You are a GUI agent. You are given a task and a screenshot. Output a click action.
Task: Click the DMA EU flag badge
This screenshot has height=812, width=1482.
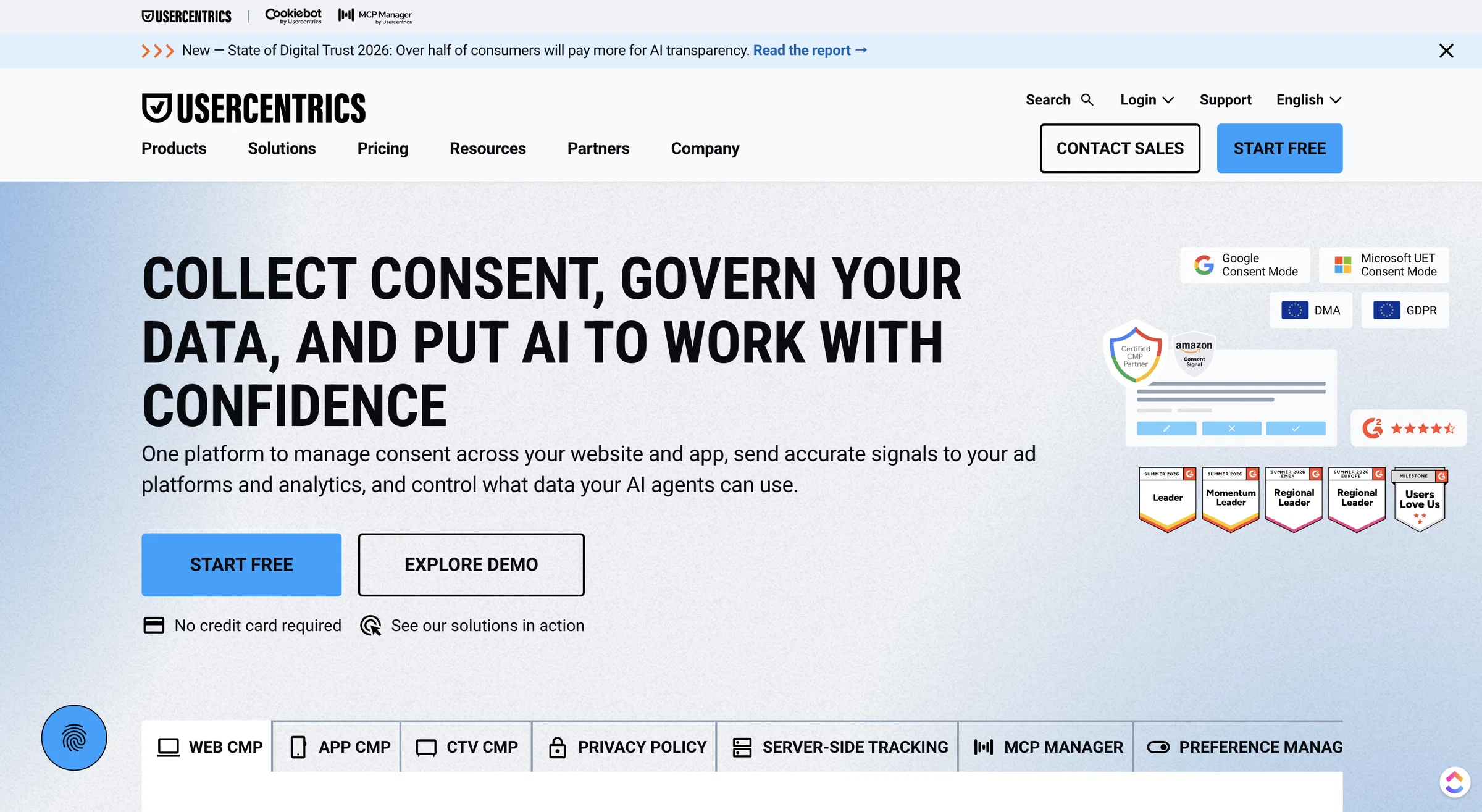tap(1311, 310)
